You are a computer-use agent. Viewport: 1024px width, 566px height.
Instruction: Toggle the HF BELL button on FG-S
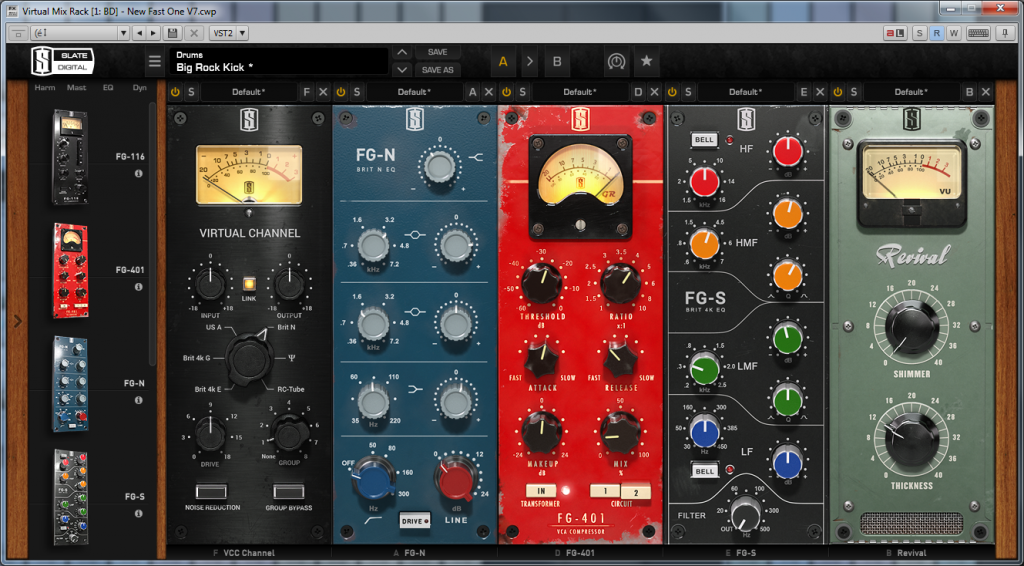pos(704,140)
